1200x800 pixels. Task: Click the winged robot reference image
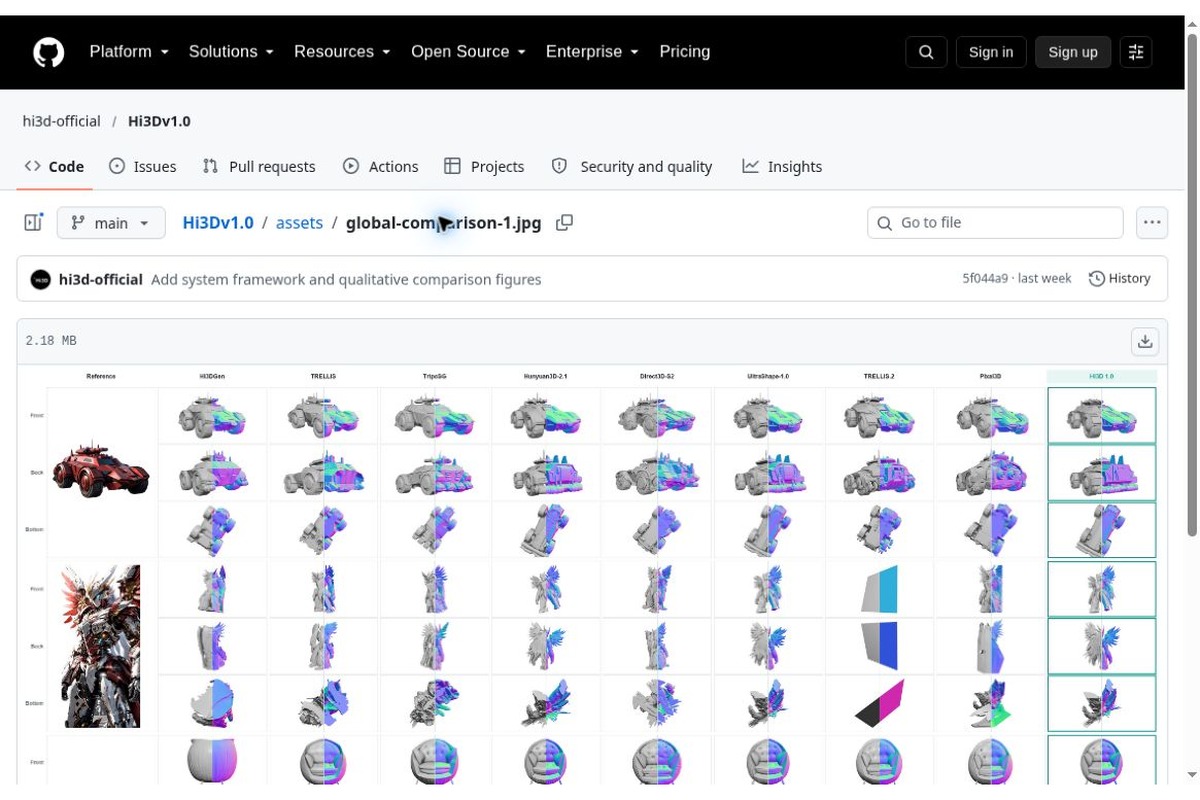pos(101,646)
